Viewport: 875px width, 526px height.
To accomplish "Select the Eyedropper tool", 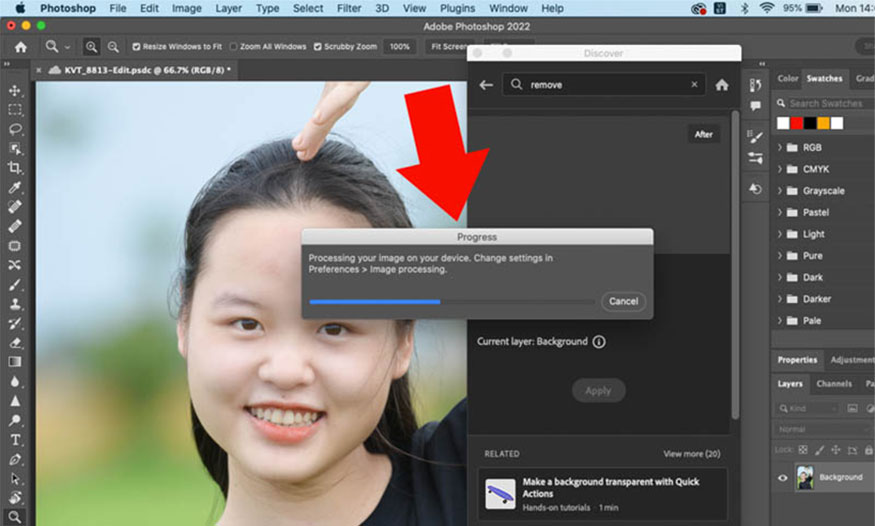I will [x=15, y=187].
